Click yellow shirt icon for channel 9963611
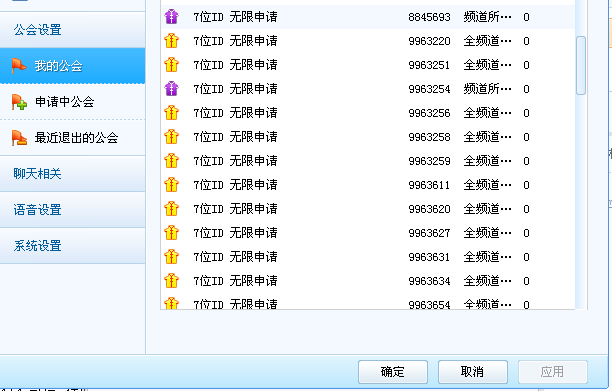This screenshot has width=612, height=391. click(x=171, y=185)
